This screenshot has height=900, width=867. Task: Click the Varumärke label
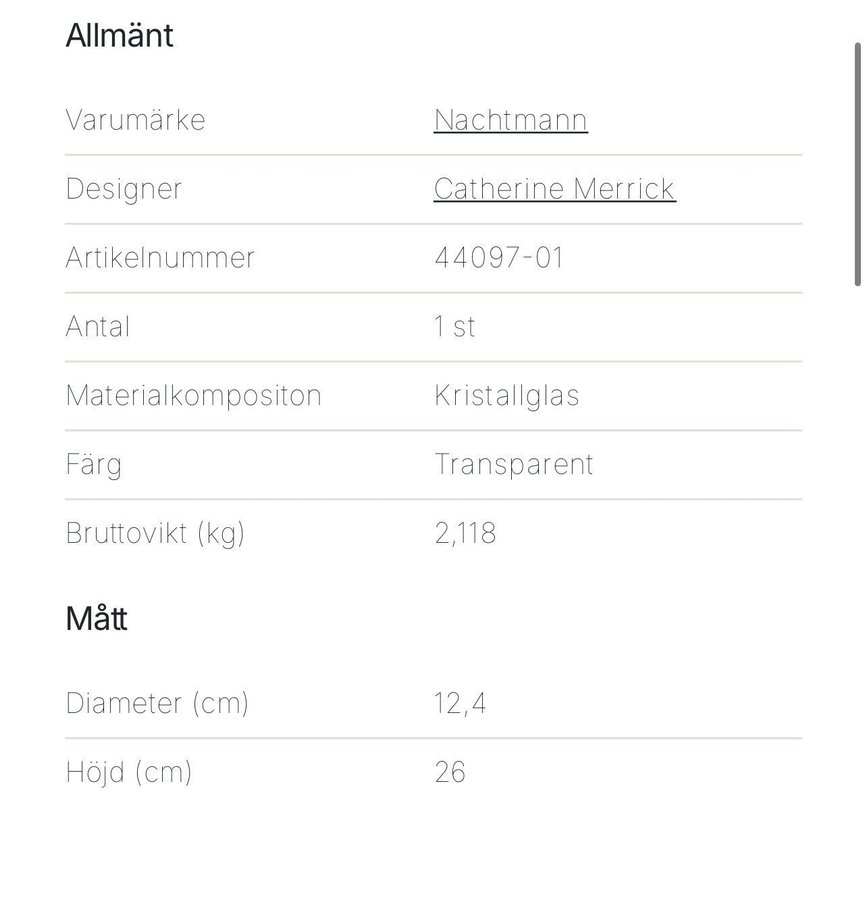point(135,120)
